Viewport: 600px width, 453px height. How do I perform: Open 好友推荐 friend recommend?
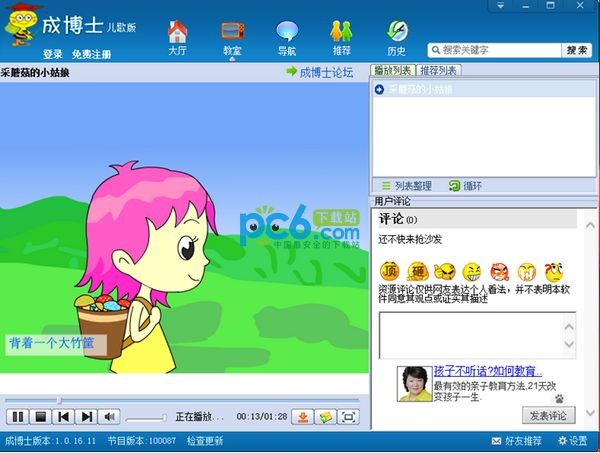tap(517, 441)
